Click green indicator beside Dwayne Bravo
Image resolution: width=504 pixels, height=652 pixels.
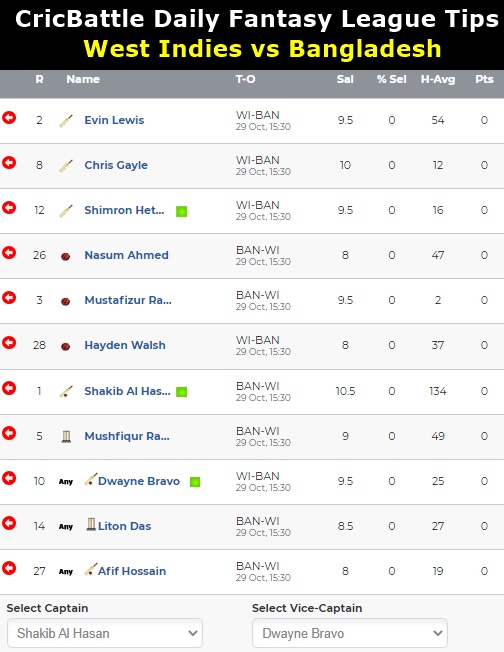coord(195,482)
